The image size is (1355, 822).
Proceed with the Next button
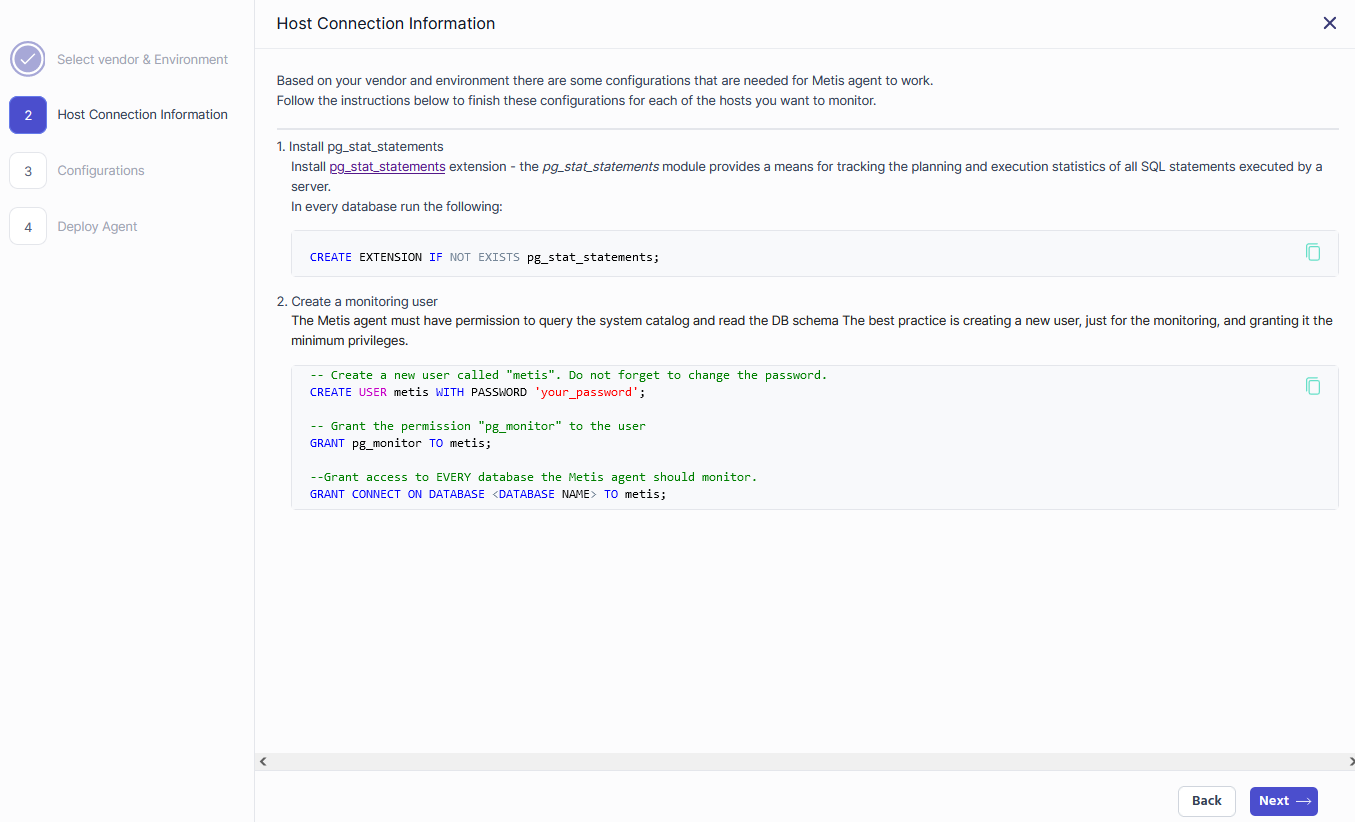pyautogui.click(x=1283, y=801)
